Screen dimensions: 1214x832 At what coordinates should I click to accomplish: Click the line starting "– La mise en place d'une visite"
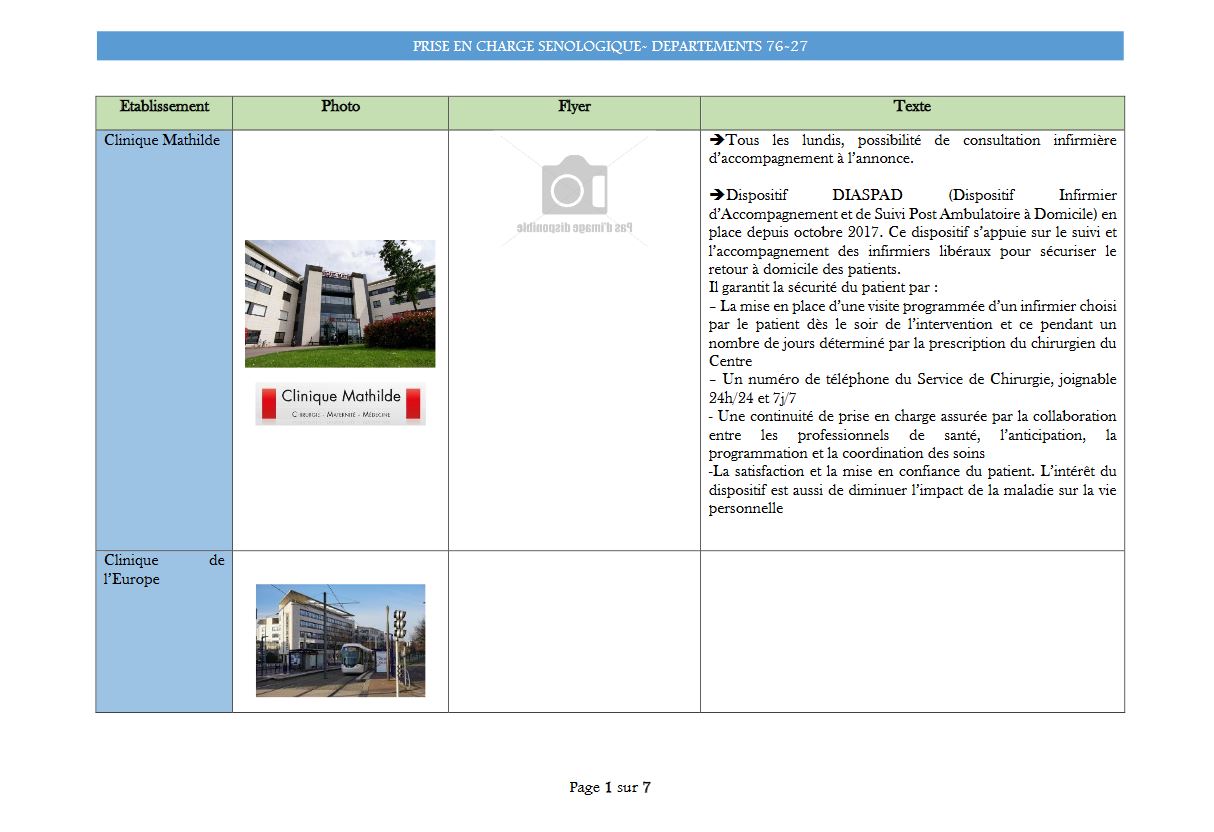click(913, 306)
